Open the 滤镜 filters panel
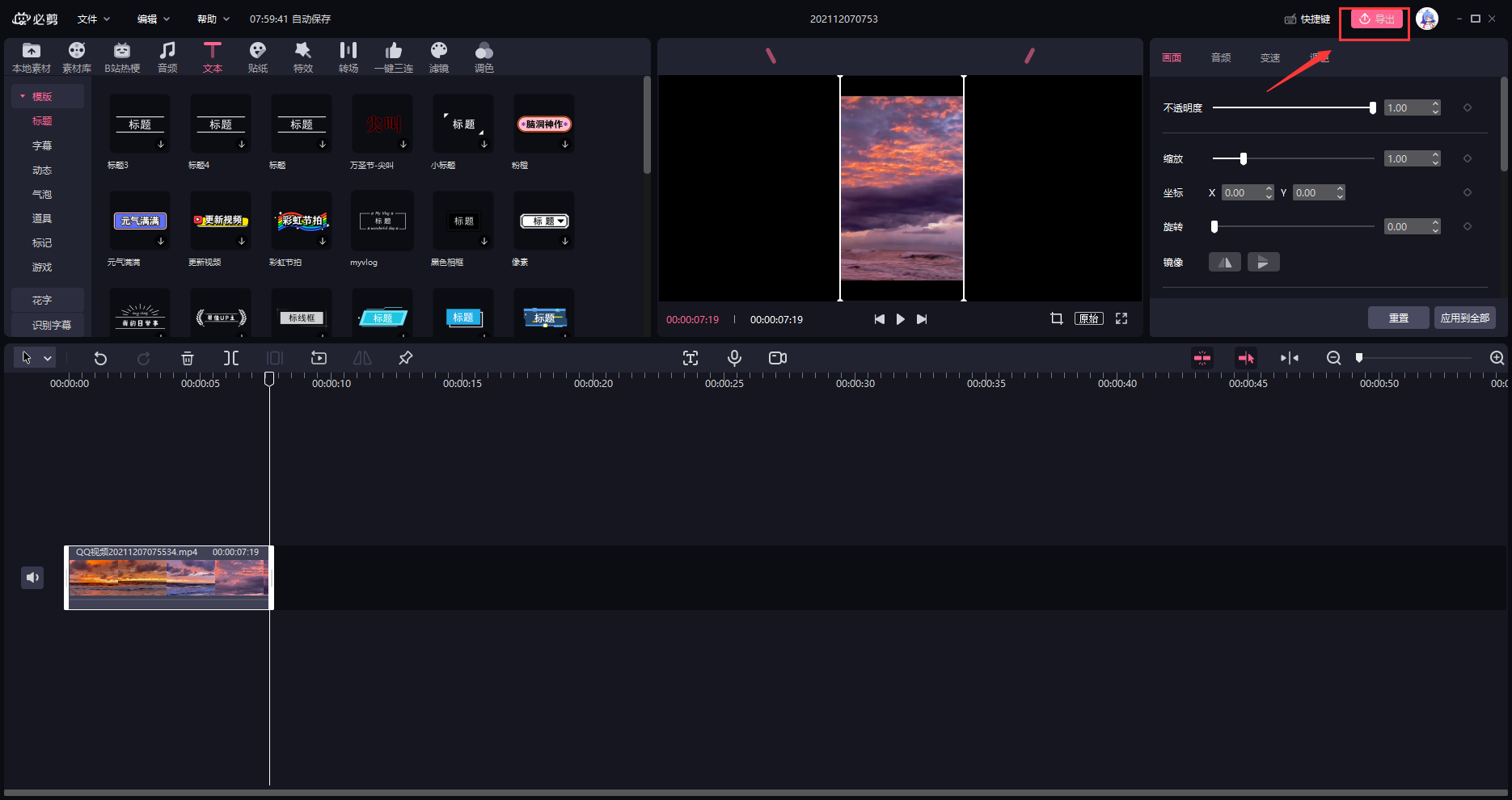The height and width of the screenshot is (800, 1512). click(439, 57)
